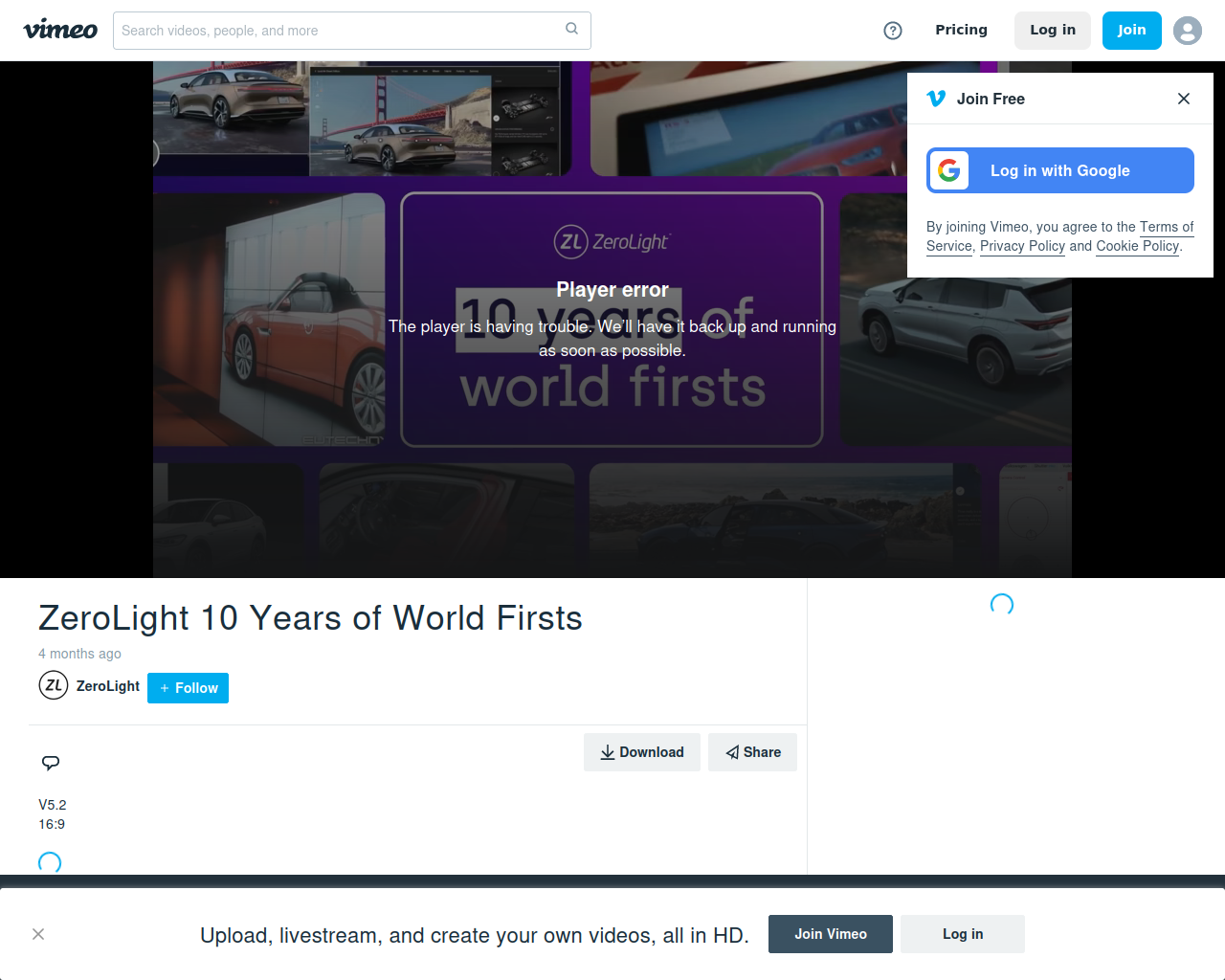Open the ZeroLight channel avatar

click(x=54, y=685)
